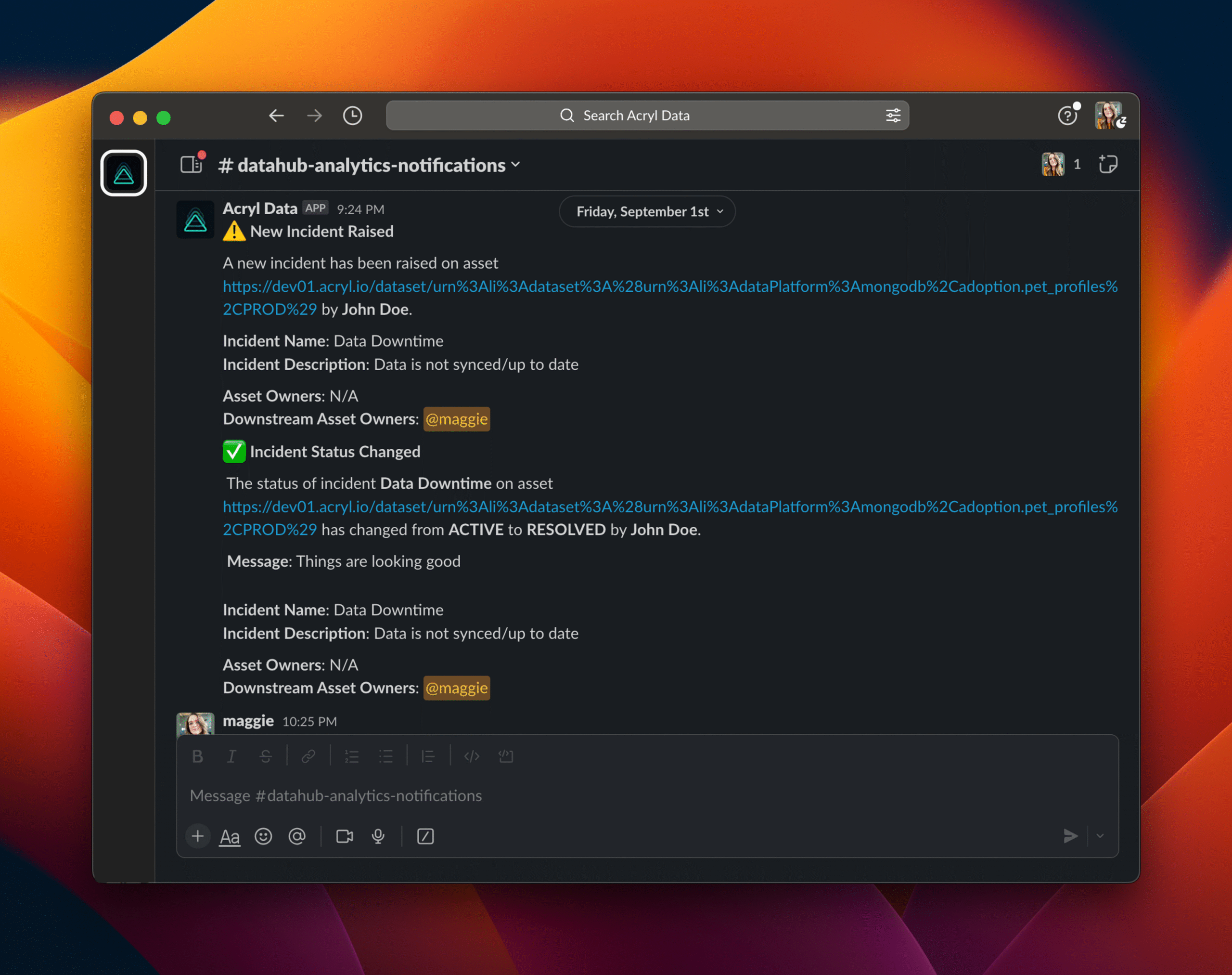
Task: Open slash shortcuts icon
Action: [426, 836]
